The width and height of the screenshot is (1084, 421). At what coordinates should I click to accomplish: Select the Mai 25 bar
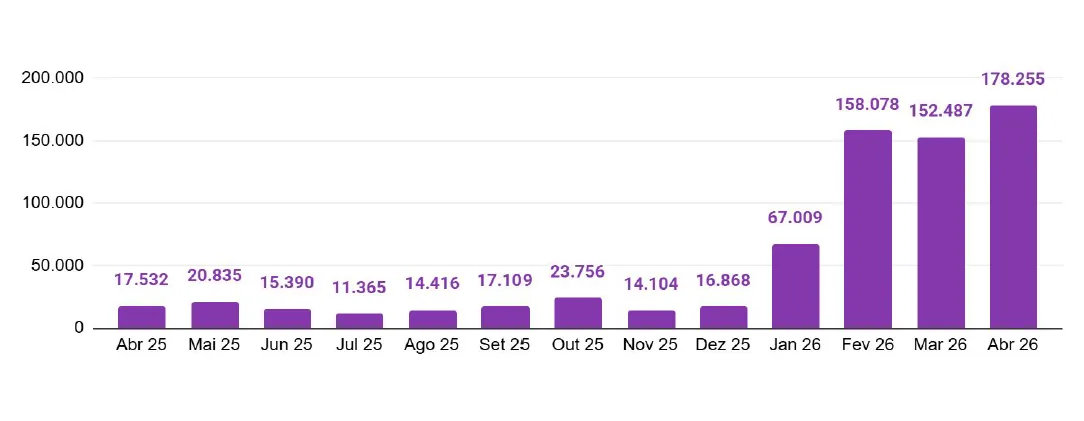click(215, 315)
